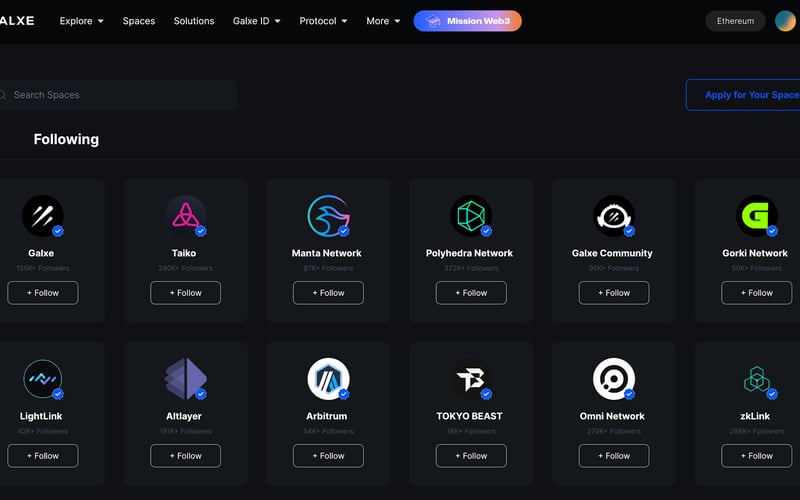
Task: Click the zkLink name text
Action: [755, 416]
